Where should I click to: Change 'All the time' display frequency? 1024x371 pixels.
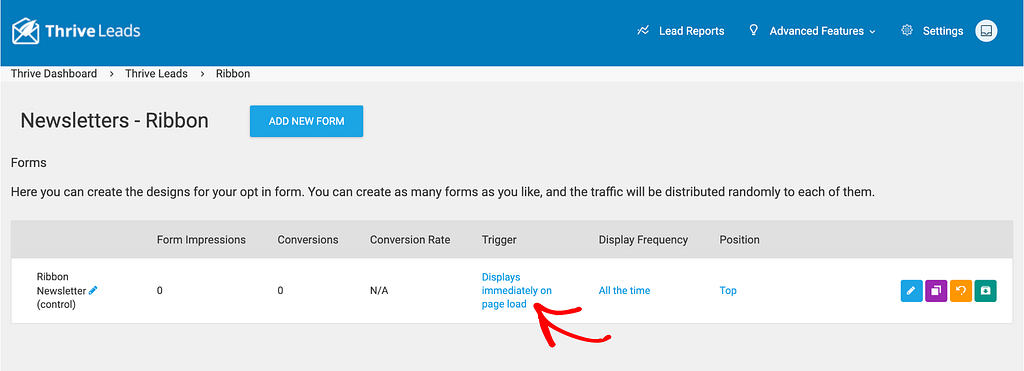(624, 291)
